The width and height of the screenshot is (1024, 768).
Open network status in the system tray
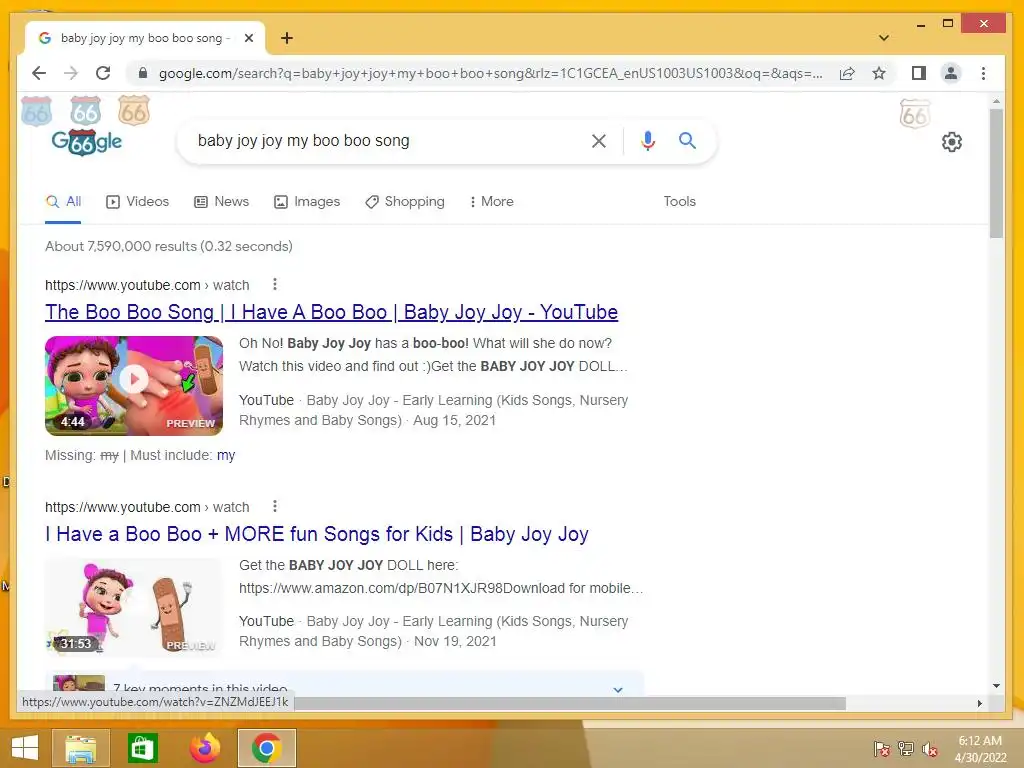[906, 749]
